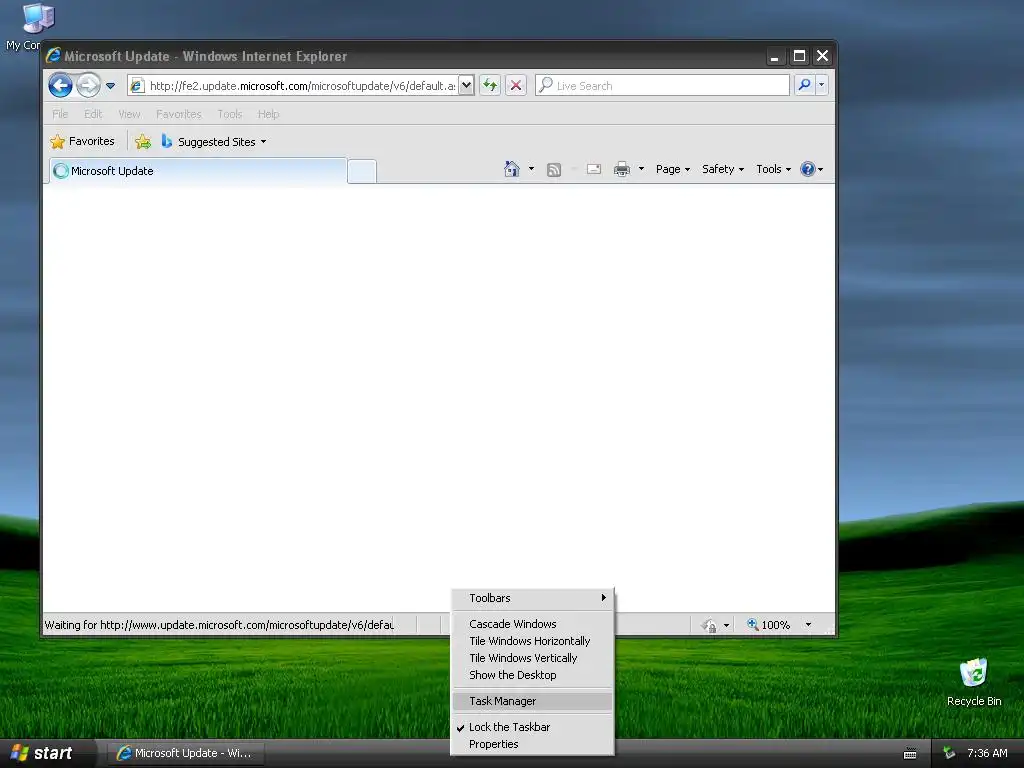Viewport: 1024px width, 768px height.
Task: Launch Task Manager from context menu
Action: click(x=532, y=701)
